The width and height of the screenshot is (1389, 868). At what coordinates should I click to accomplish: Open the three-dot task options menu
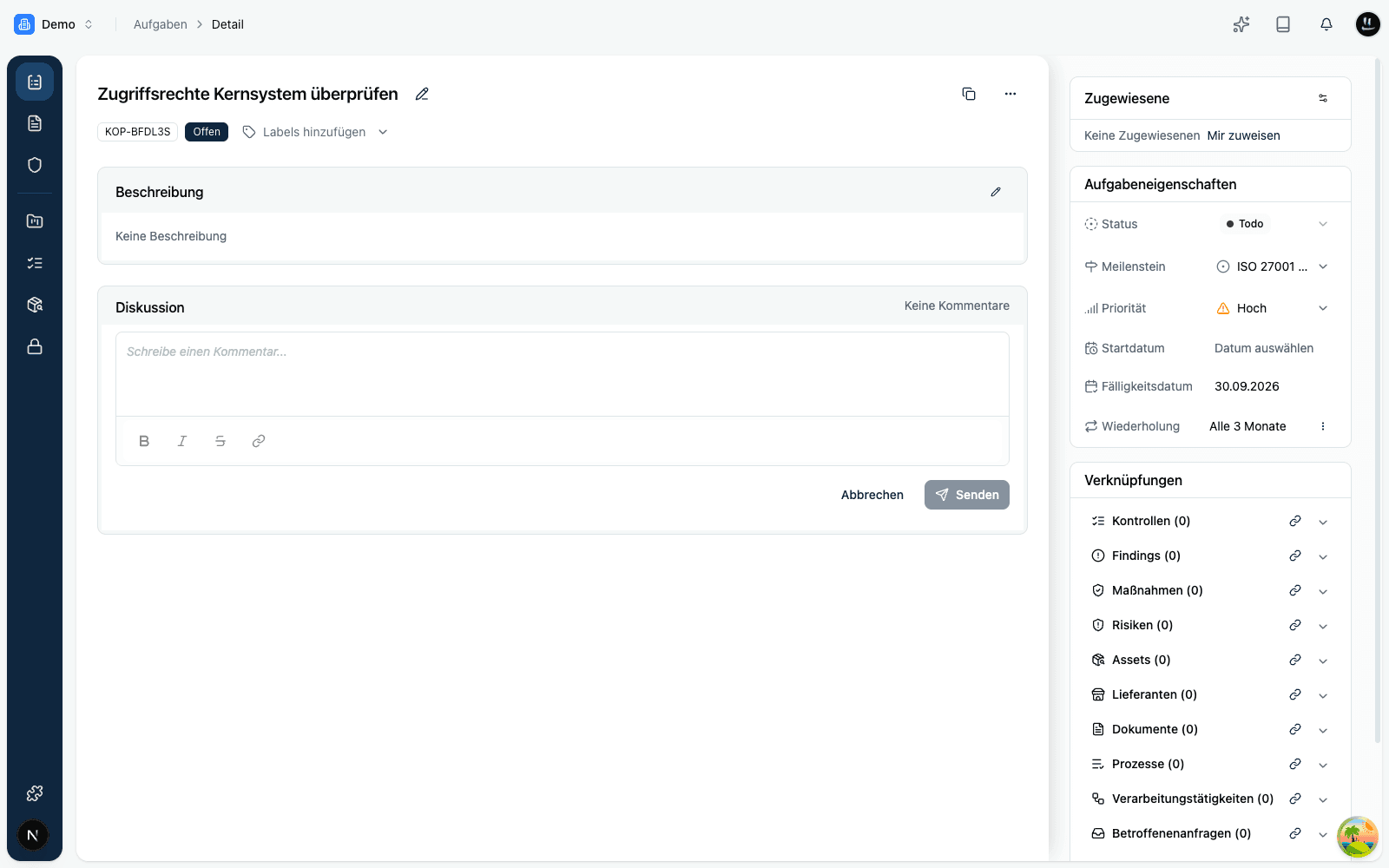point(1010,94)
